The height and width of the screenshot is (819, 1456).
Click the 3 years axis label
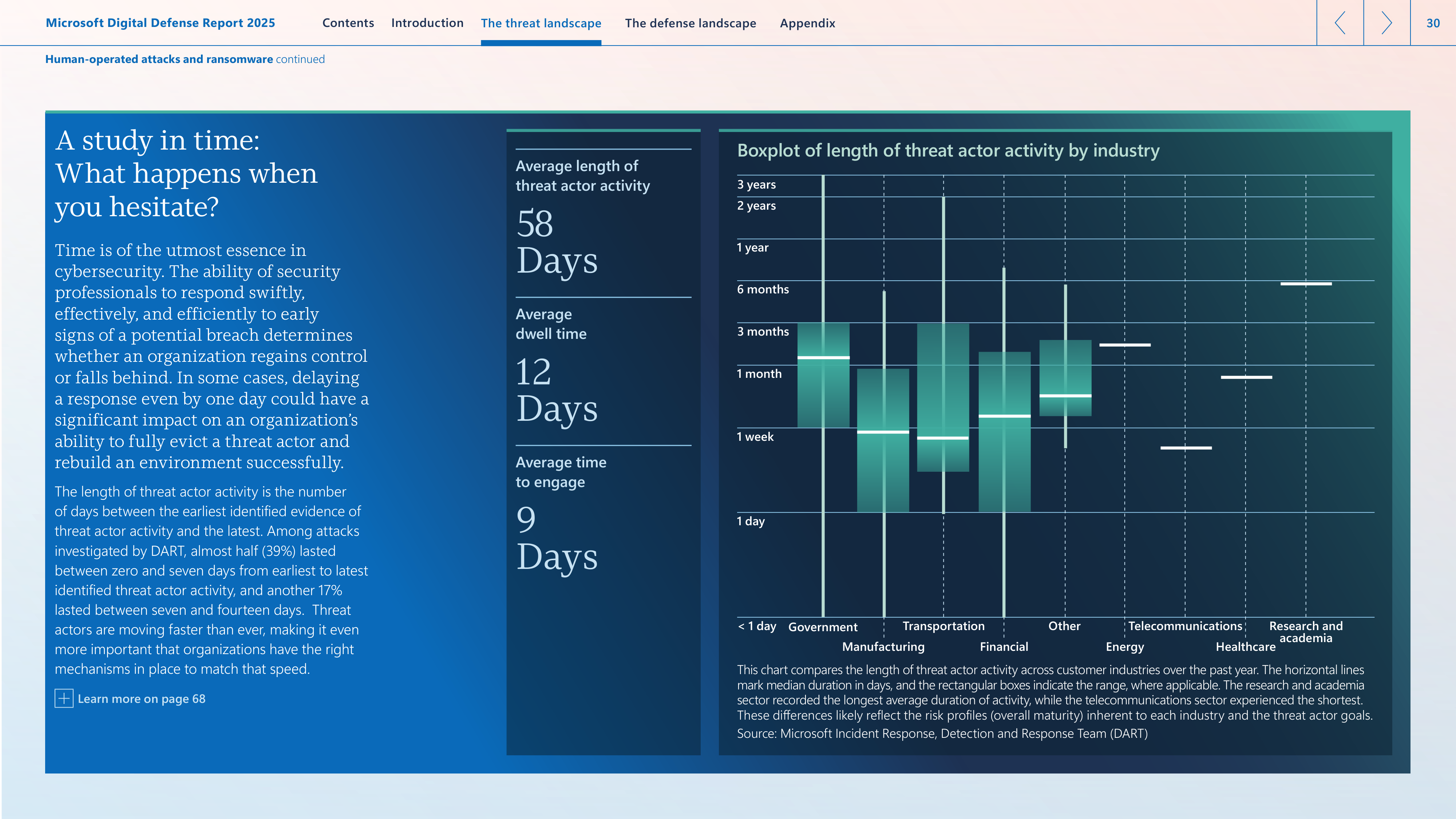[756, 185]
